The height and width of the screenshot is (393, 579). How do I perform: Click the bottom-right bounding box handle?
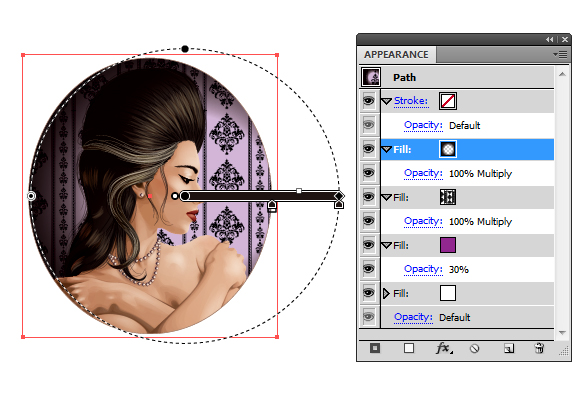(277, 337)
